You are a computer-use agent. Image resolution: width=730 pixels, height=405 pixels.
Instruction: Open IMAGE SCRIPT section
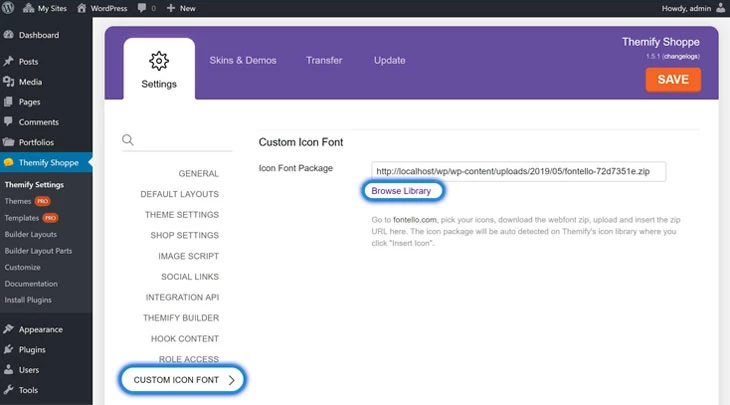[188, 256]
